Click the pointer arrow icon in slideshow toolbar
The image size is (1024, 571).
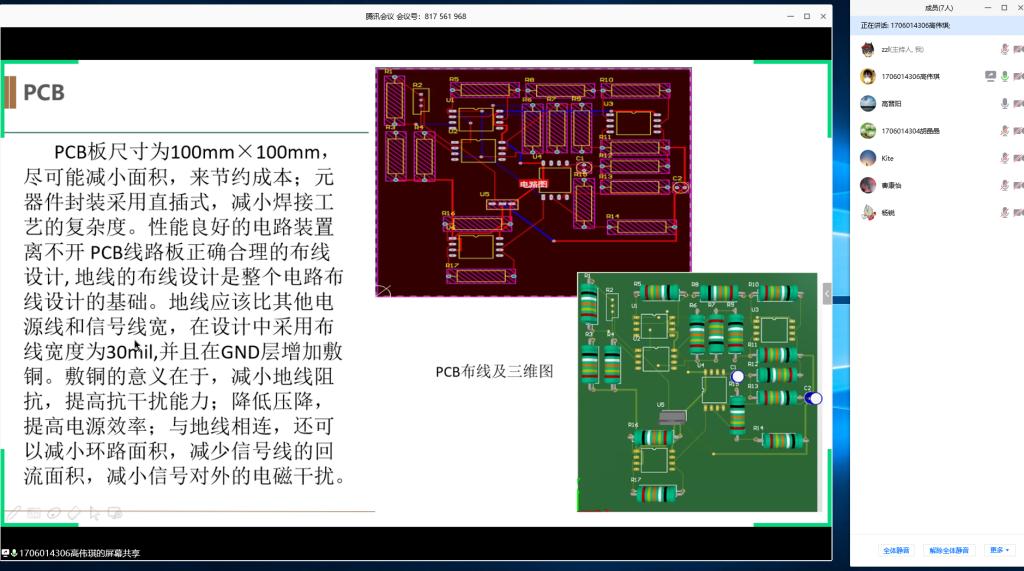93,513
